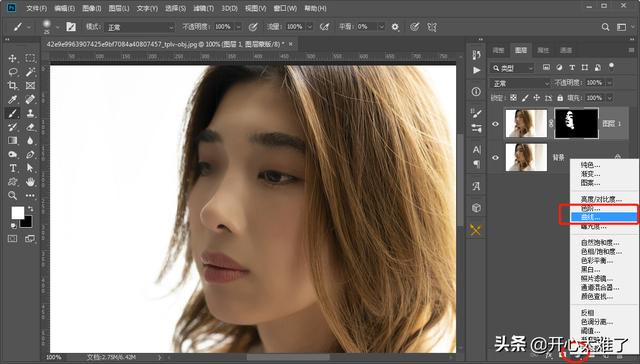This screenshot has width=640, height=364.
Task: Toggle the brush settings panel icon
Action: pyautogui.click(x=71, y=27)
